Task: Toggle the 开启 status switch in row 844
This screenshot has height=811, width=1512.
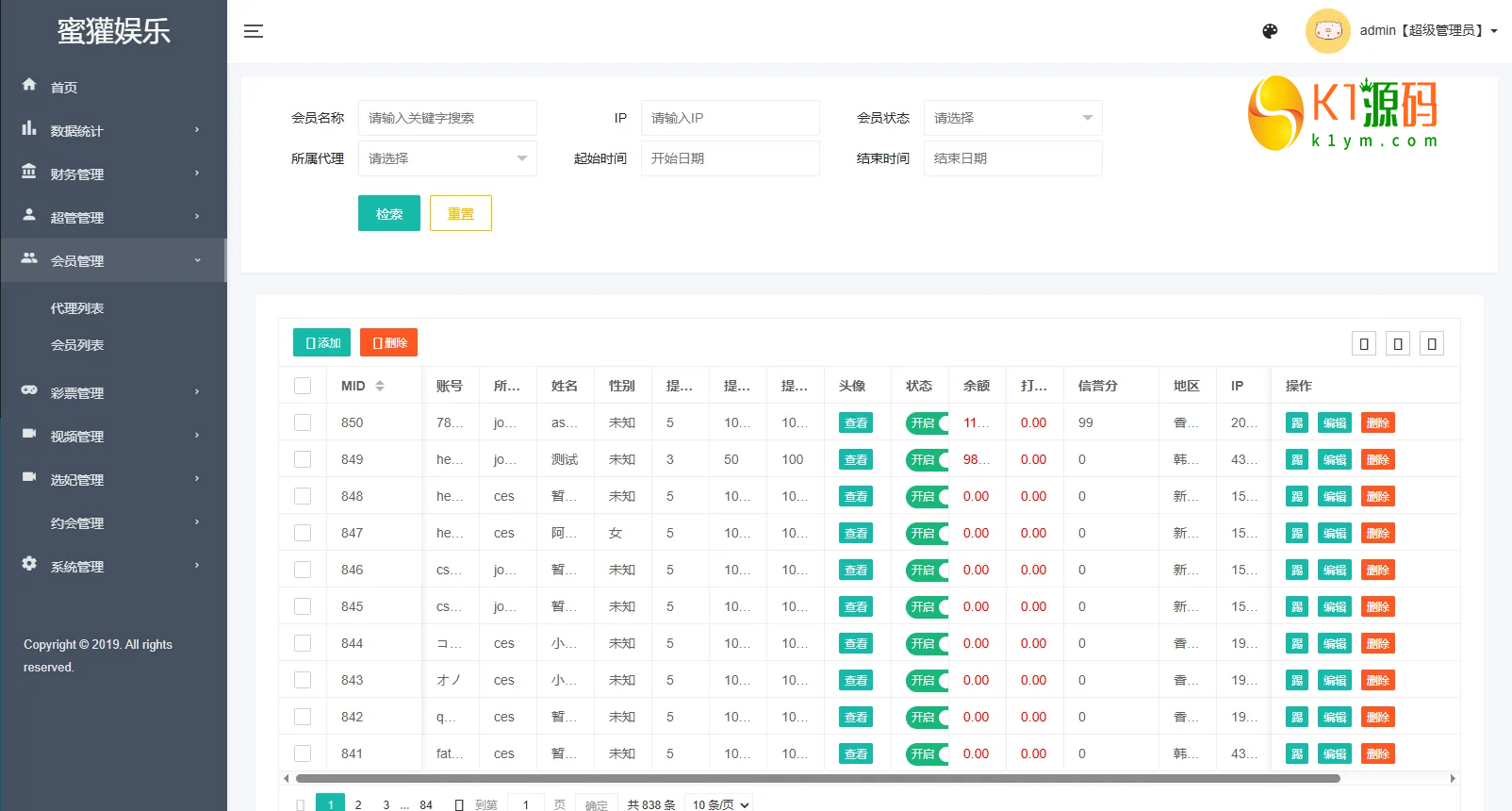Action: tap(927, 644)
